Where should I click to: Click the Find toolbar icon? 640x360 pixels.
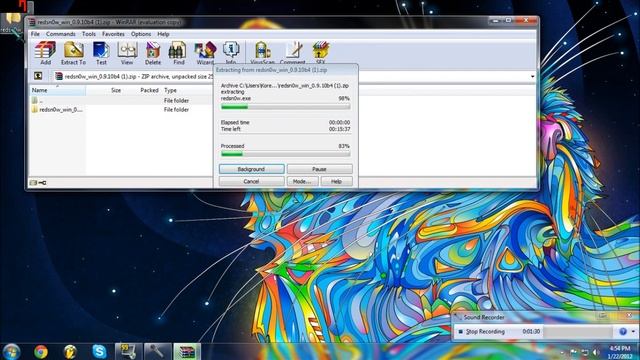pos(178,53)
